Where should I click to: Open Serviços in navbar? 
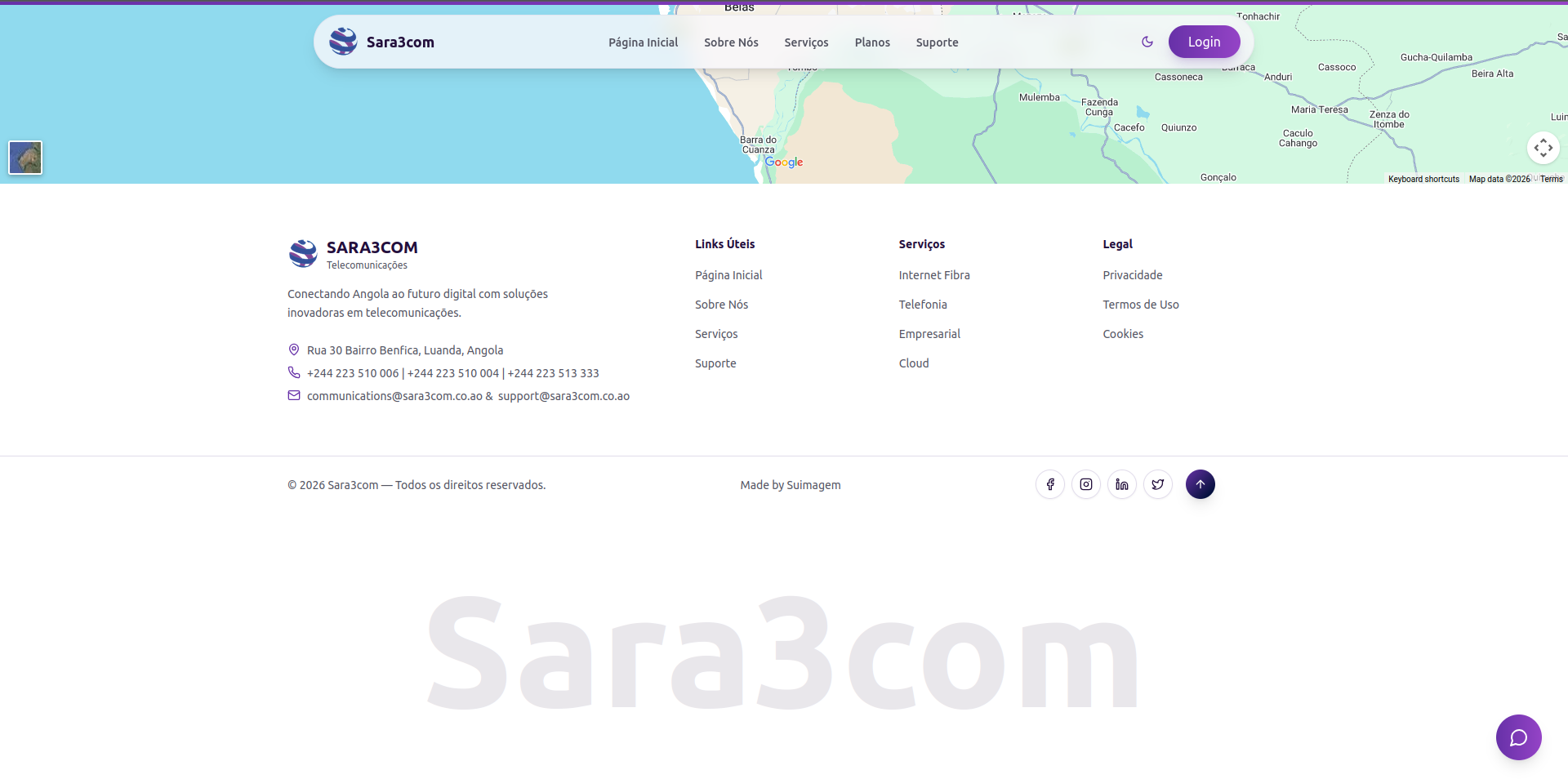point(806,42)
